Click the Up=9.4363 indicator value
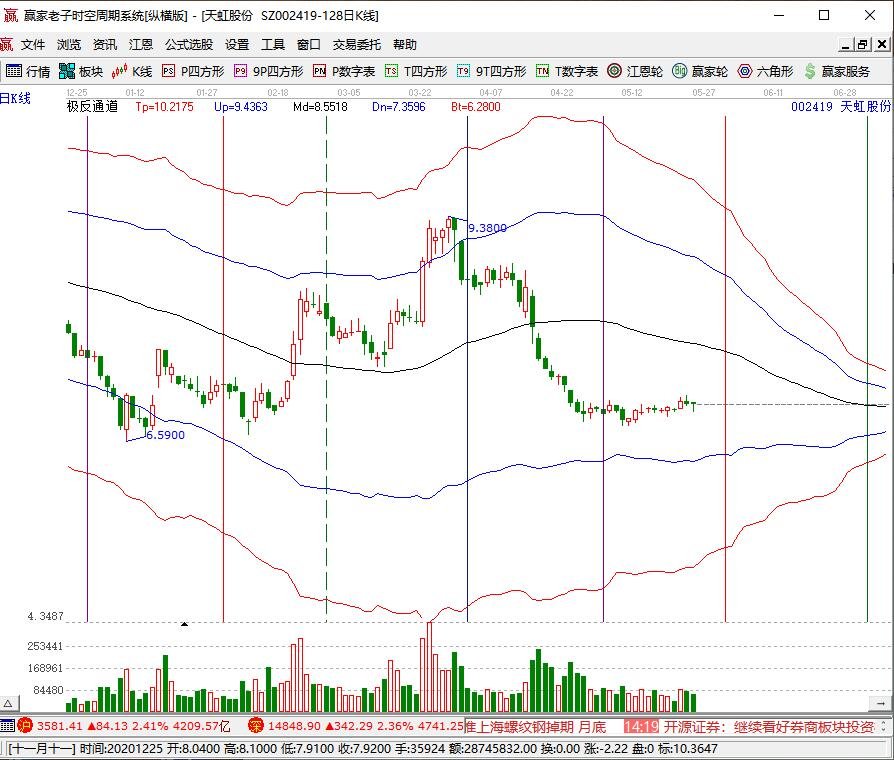894x760 pixels. click(241, 107)
